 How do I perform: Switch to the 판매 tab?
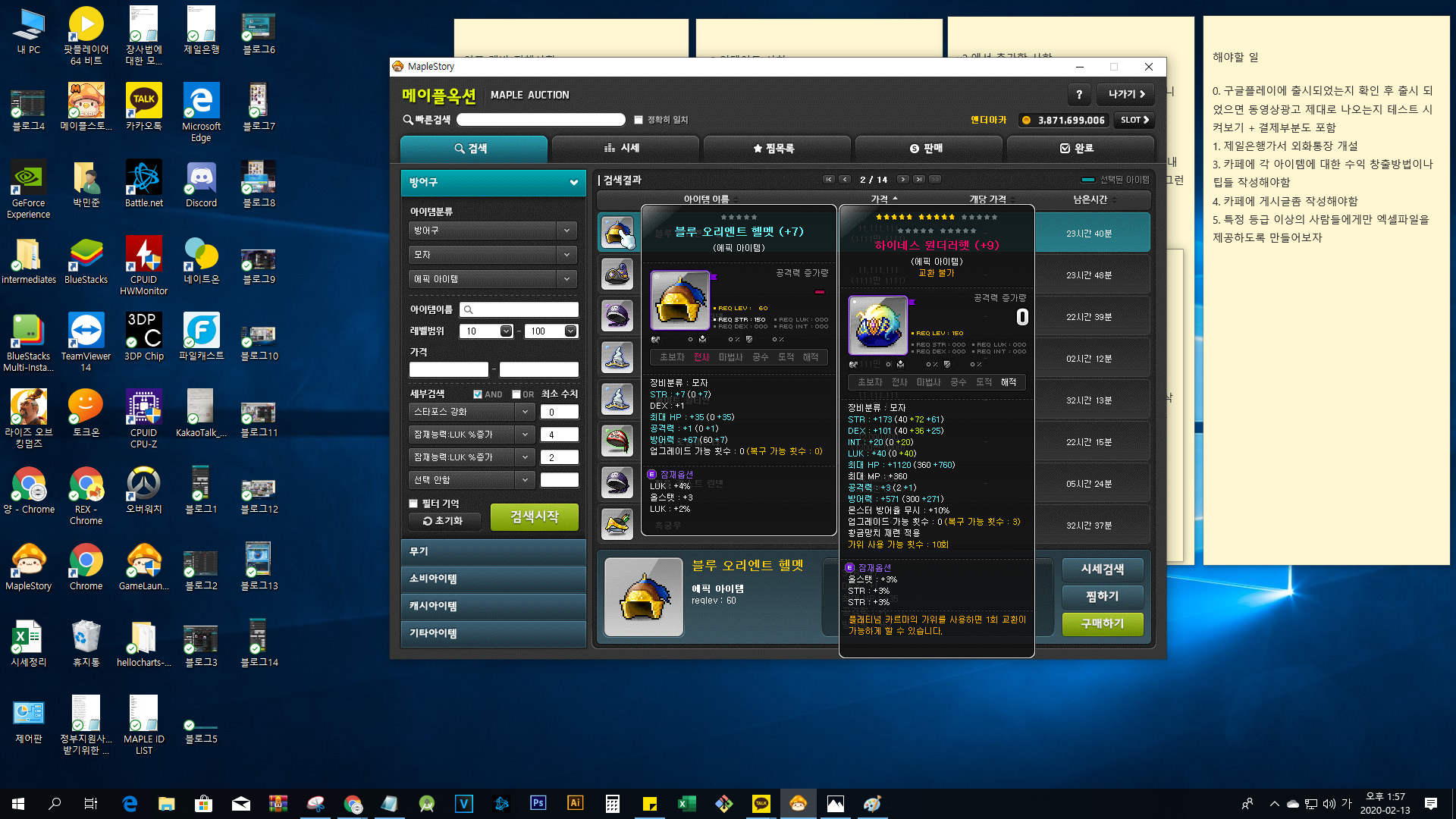928,149
